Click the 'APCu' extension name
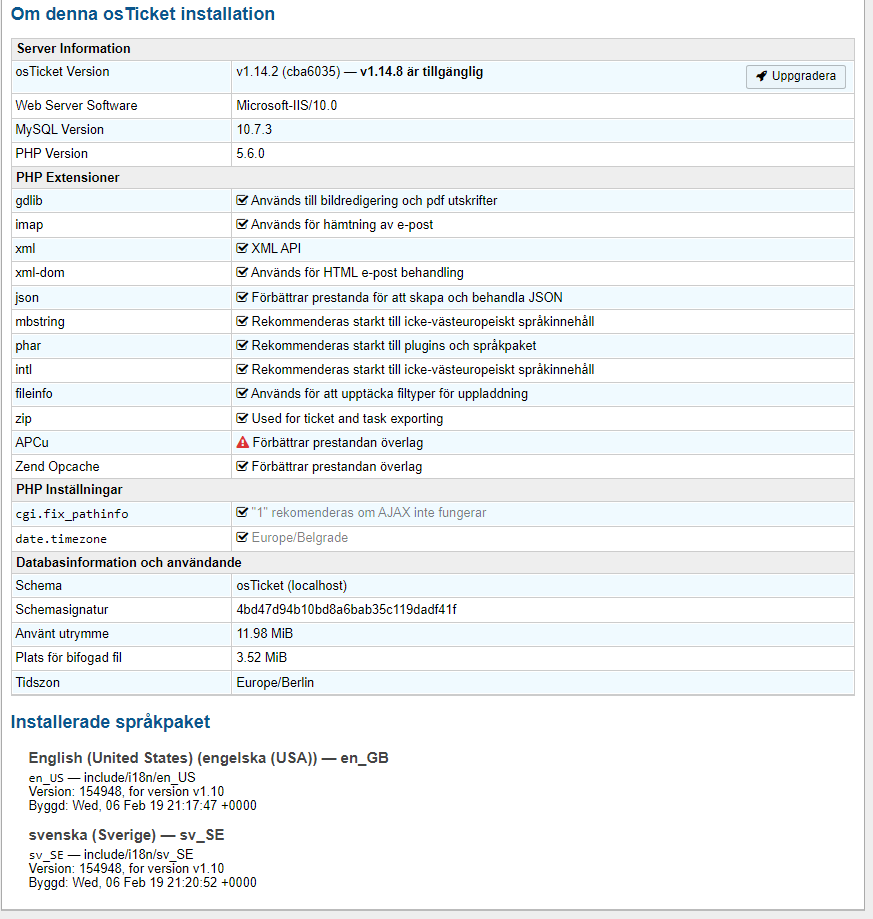This screenshot has width=873, height=919. 32,443
